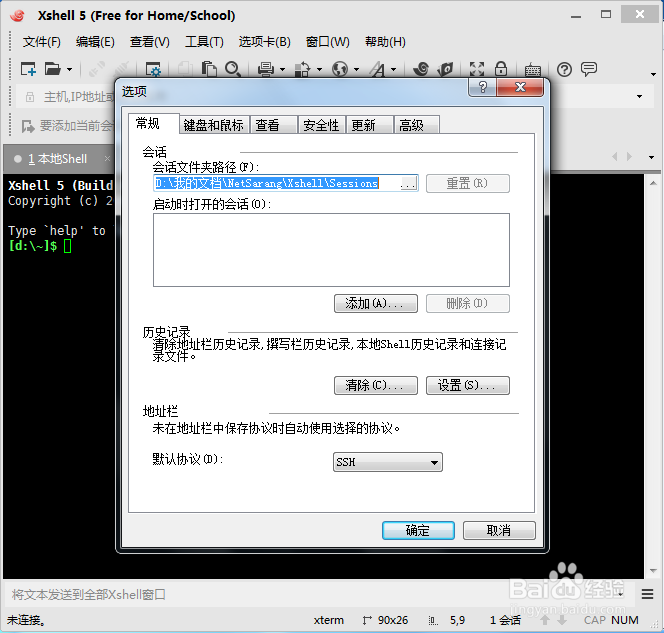Click the Key Mapping keyboard toolbar icon
Viewport: 664px width, 633px height.
tap(533, 69)
